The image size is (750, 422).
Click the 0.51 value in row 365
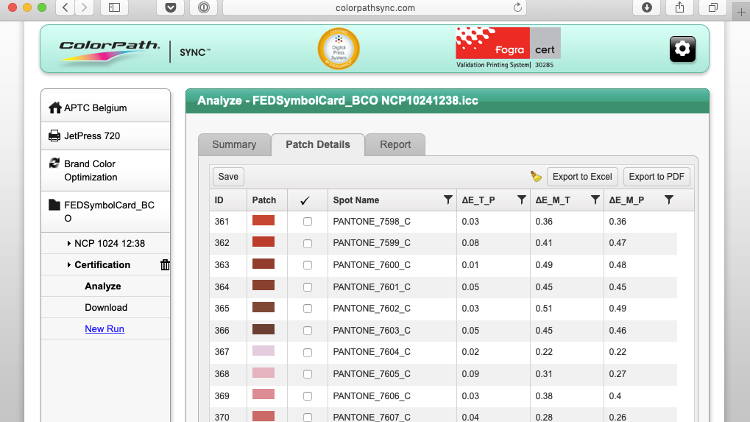click(544, 309)
